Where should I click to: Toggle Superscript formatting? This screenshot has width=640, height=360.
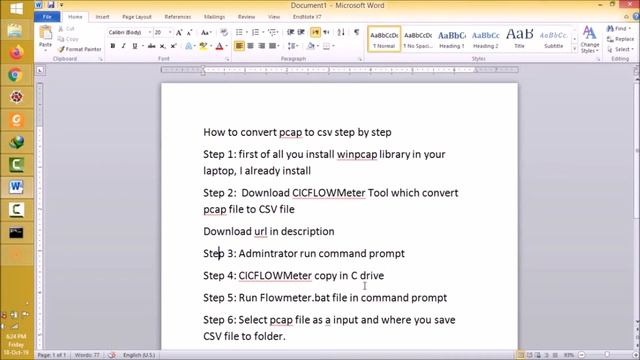(x=173, y=46)
